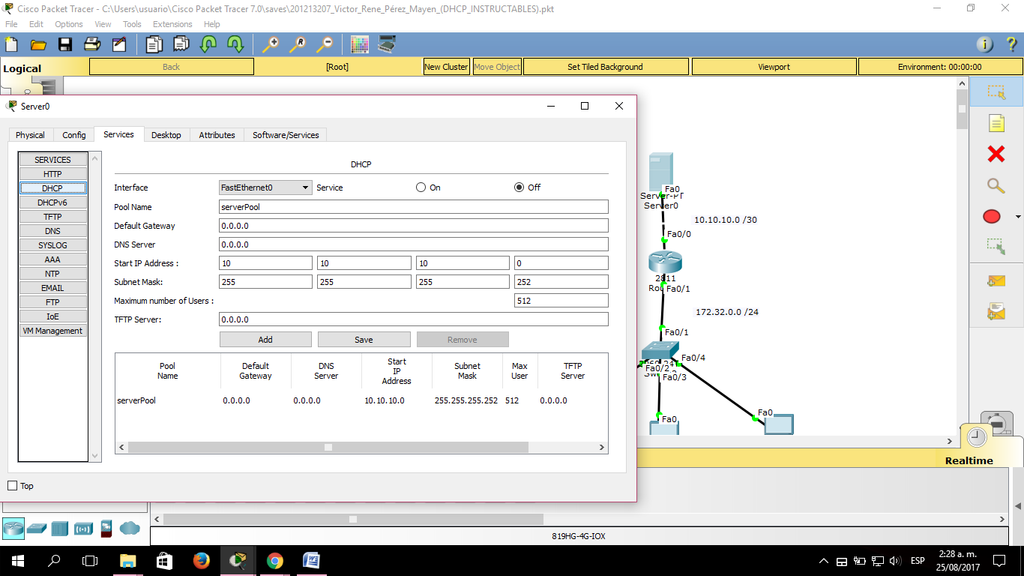Open the DNS service

coord(52,231)
